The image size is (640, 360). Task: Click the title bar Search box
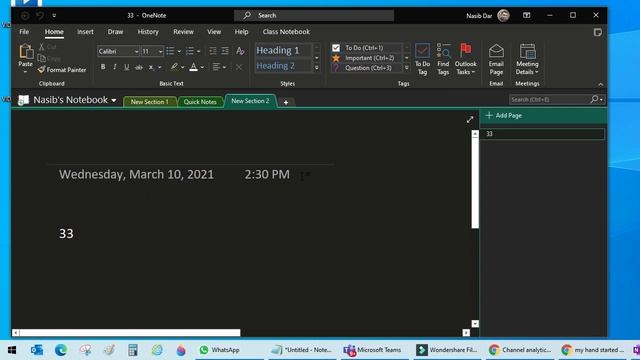tap(313, 16)
